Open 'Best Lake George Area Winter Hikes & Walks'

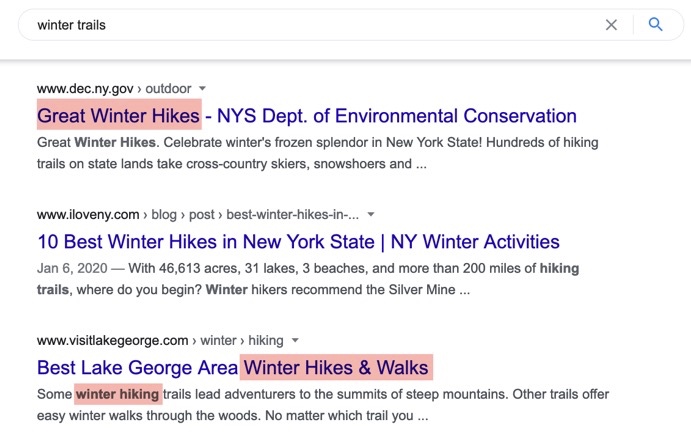[x=233, y=367]
